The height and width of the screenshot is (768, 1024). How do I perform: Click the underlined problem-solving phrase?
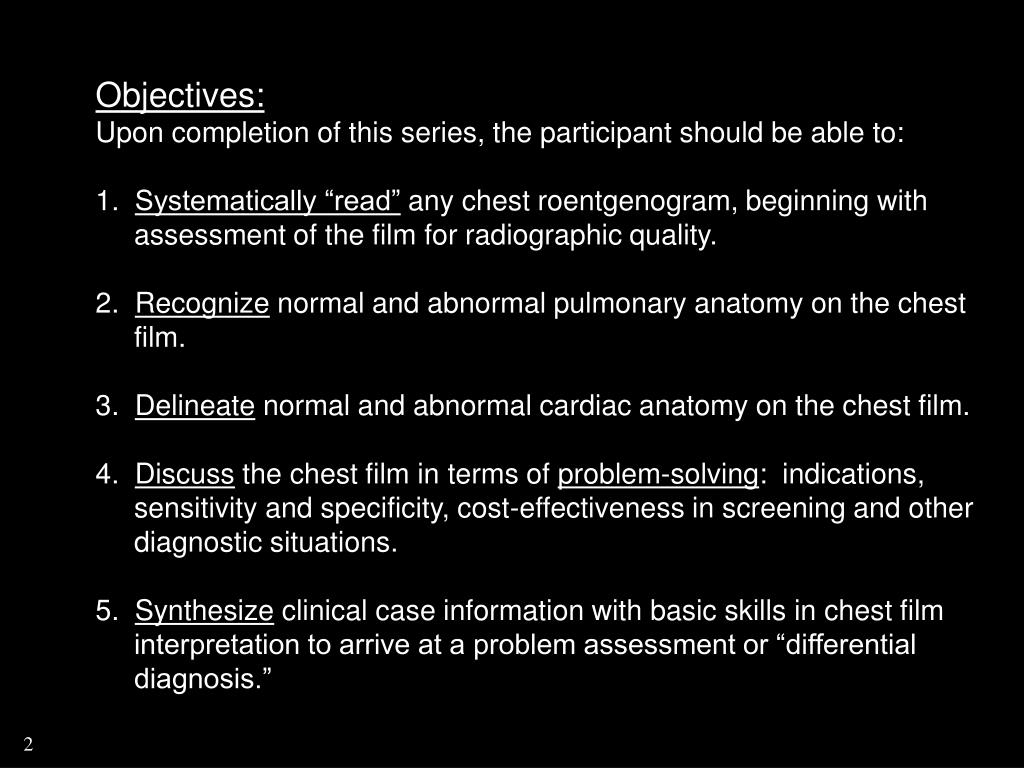658,475
